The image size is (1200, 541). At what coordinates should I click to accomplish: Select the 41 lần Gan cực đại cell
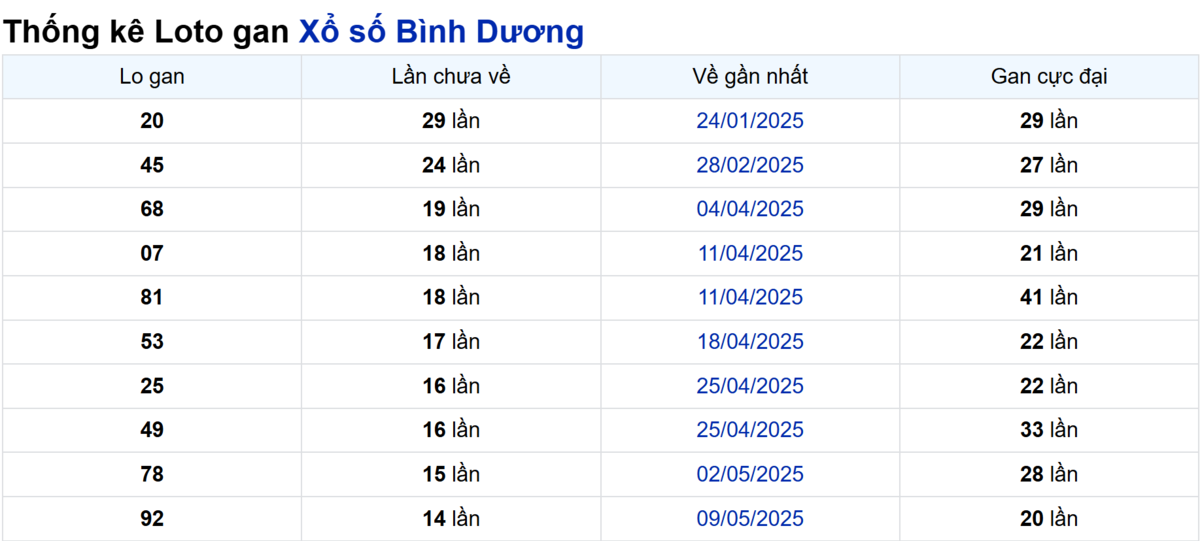[x=1049, y=297]
